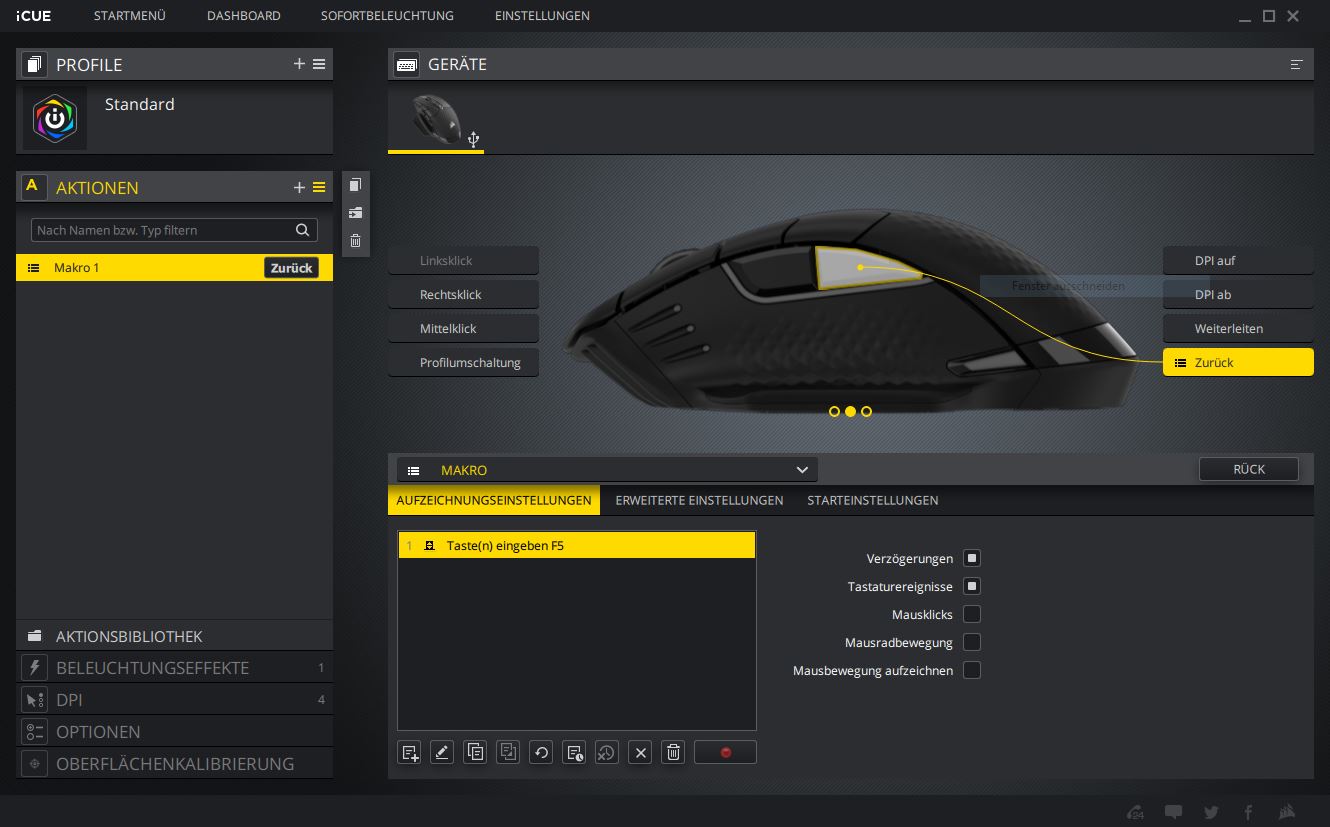Select the Rechtsklick mouse button
The height and width of the screenshot is (827, 1330).
coord(463,295)
